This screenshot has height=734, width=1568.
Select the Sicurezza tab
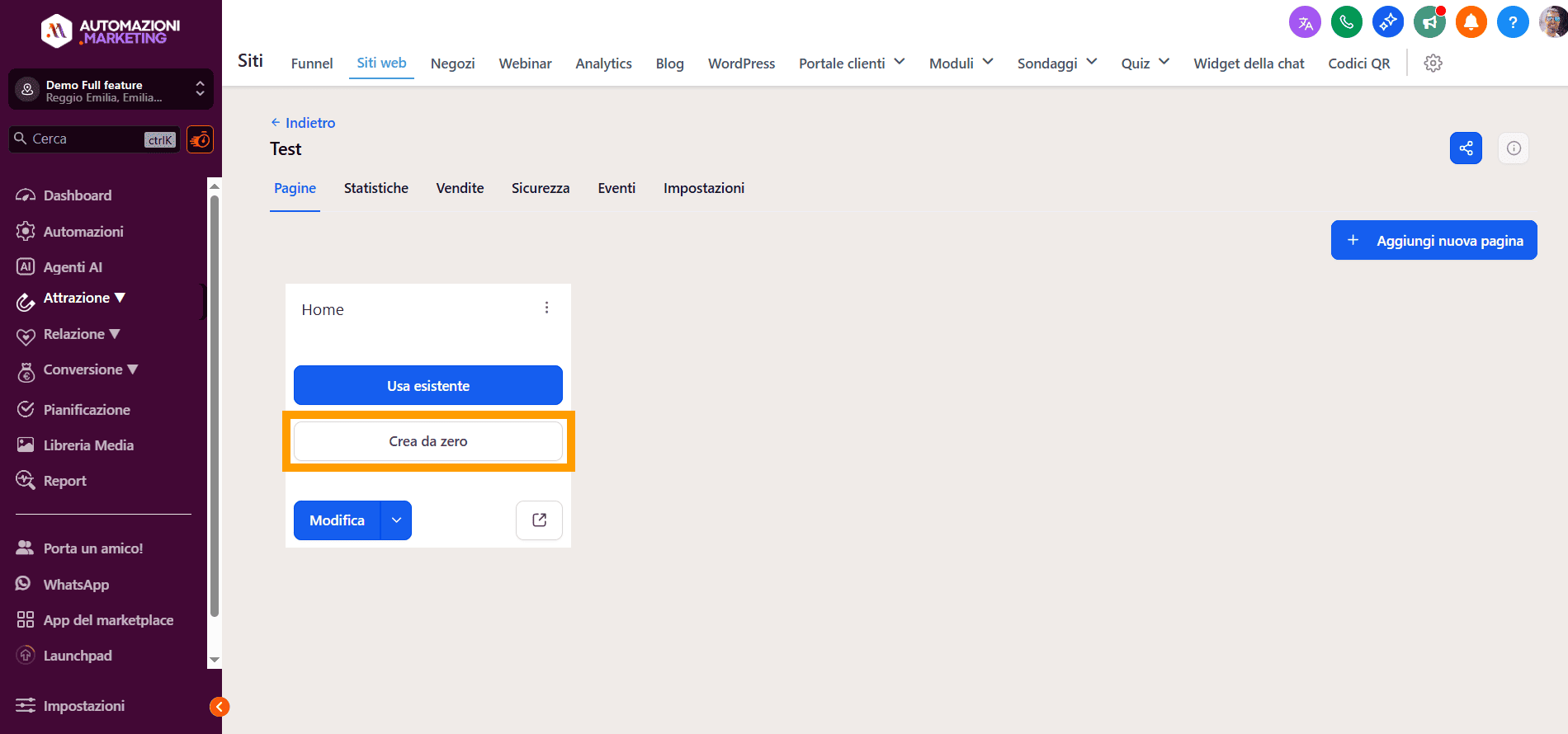541,188
